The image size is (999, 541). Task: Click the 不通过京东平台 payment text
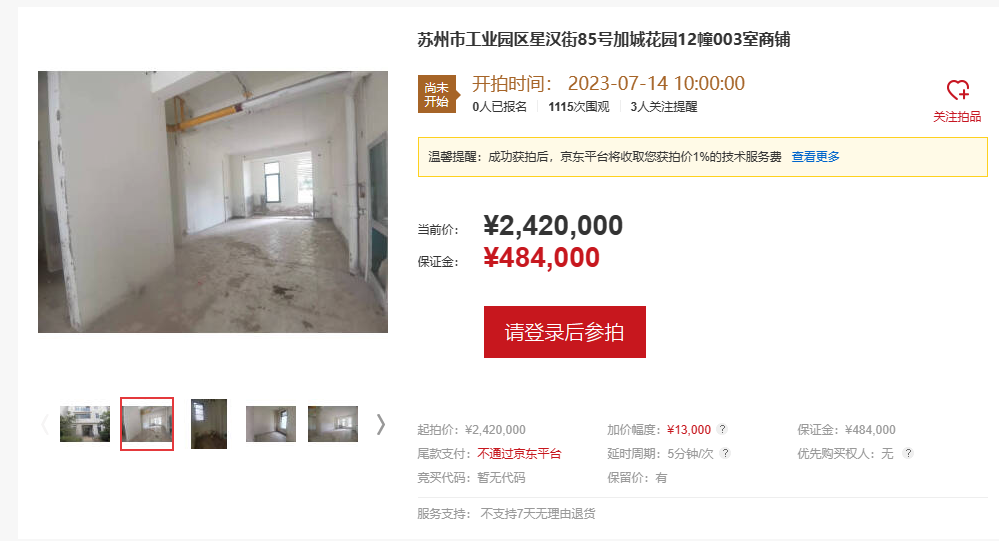(x=519, y=454)
